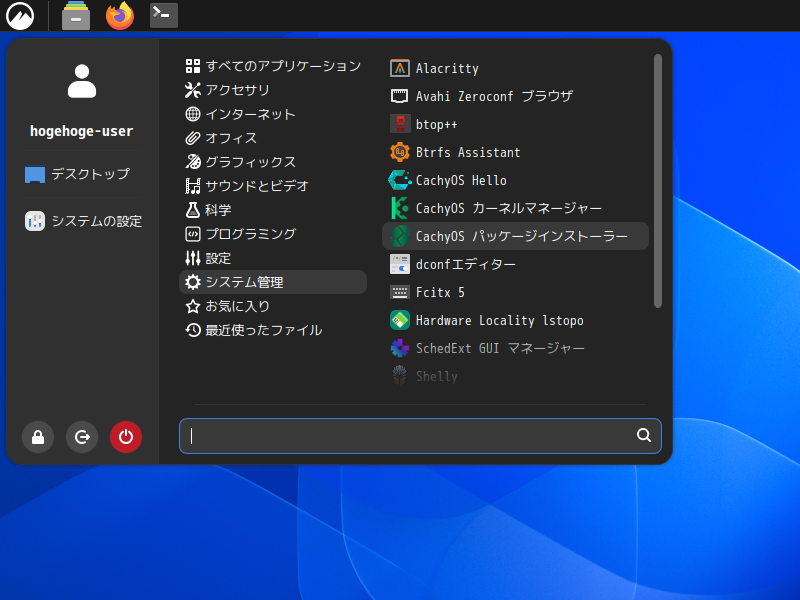The height and width of the screenshot is (600, 800).
Task: Launch dconfエディター icon
Action: (399, 264)
